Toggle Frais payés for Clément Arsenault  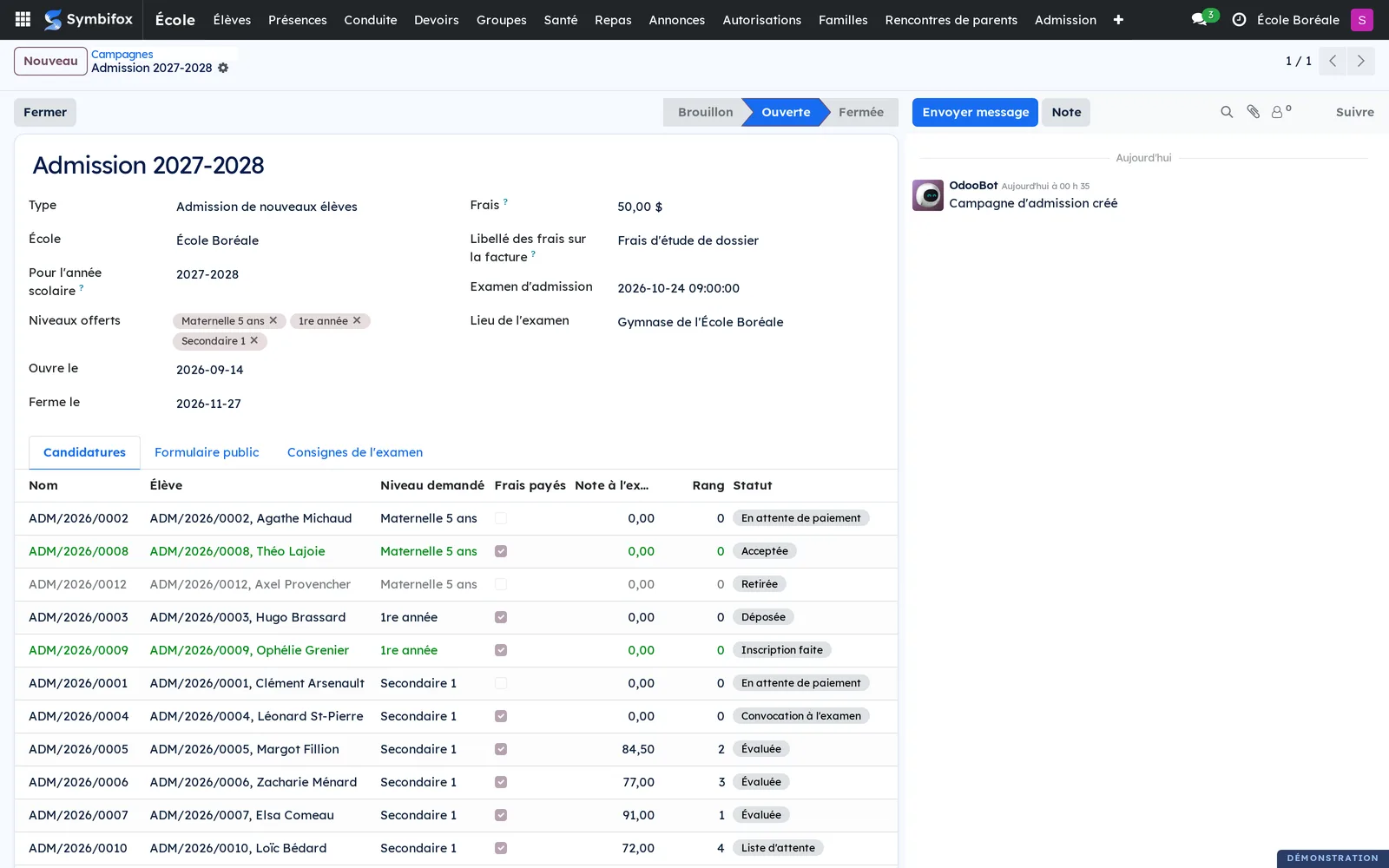501,683
